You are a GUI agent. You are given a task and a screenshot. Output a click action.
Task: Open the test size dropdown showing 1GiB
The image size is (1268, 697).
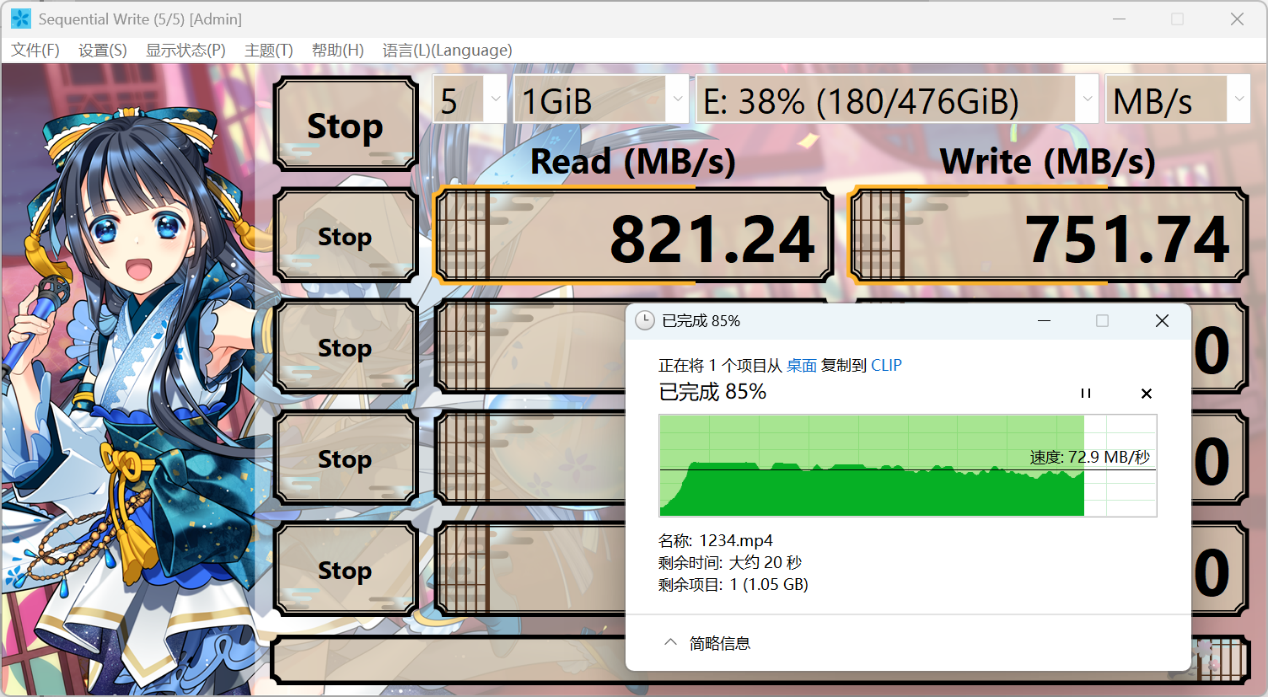(601, 100)
